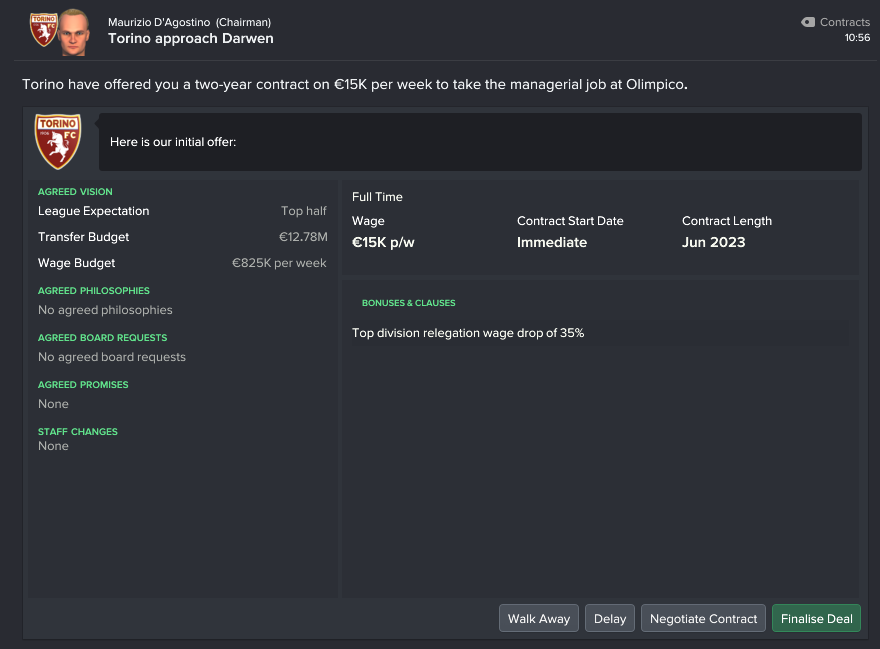Viewport: 880px width, 649px height.
Task: Select the Wage Budget row
Action: point(182,263)
